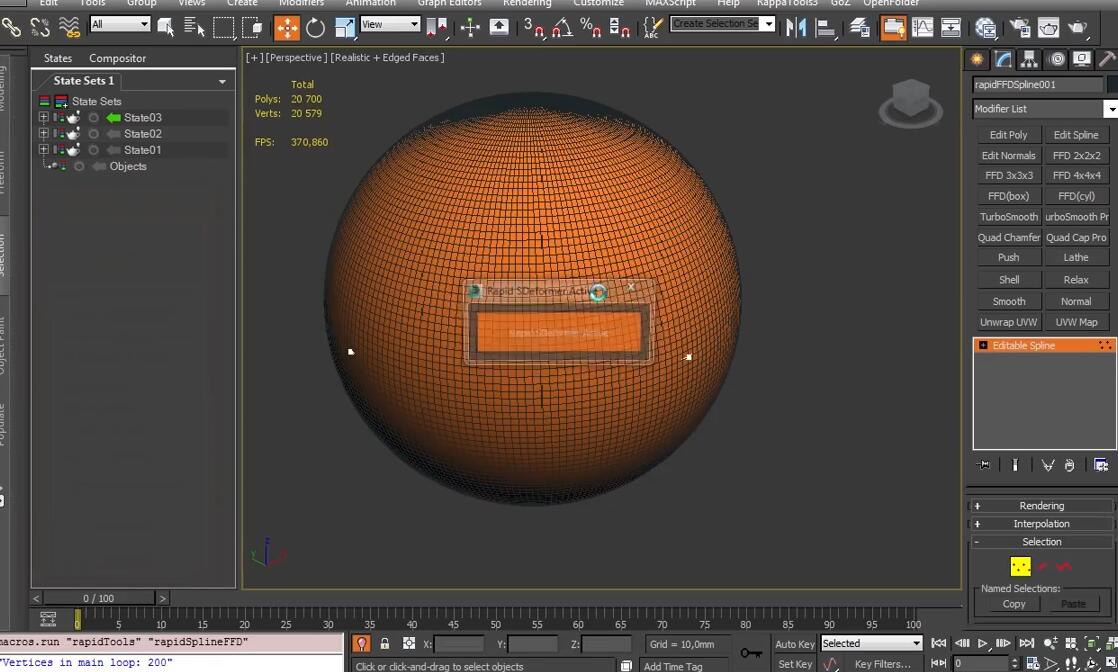
Task: Expand the Interpolation rollout
Action: 1042,524
